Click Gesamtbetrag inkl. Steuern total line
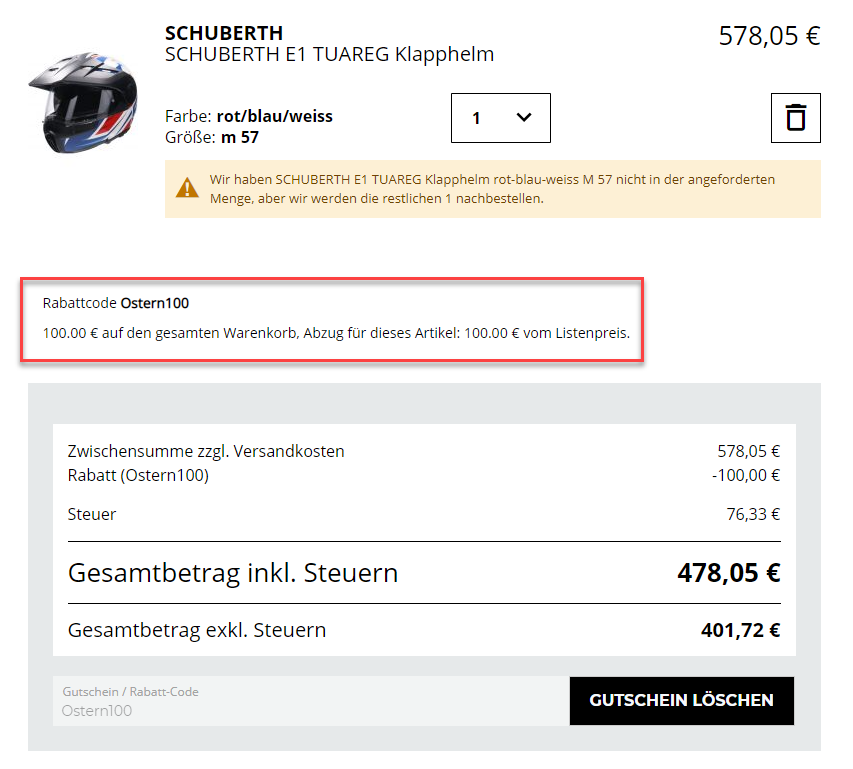This screenshot has width=853, height=769. pyautogui.click(x=233, y=573)
